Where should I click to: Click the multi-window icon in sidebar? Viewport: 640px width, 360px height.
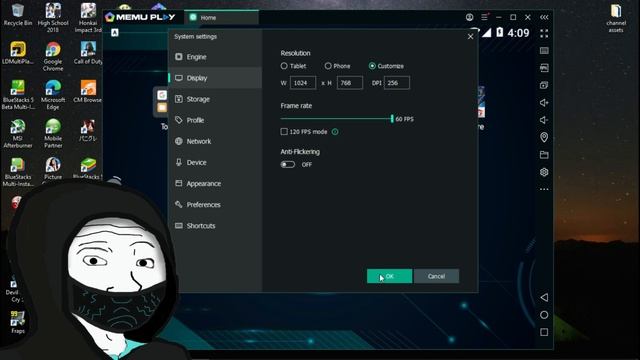click(544, 85)
